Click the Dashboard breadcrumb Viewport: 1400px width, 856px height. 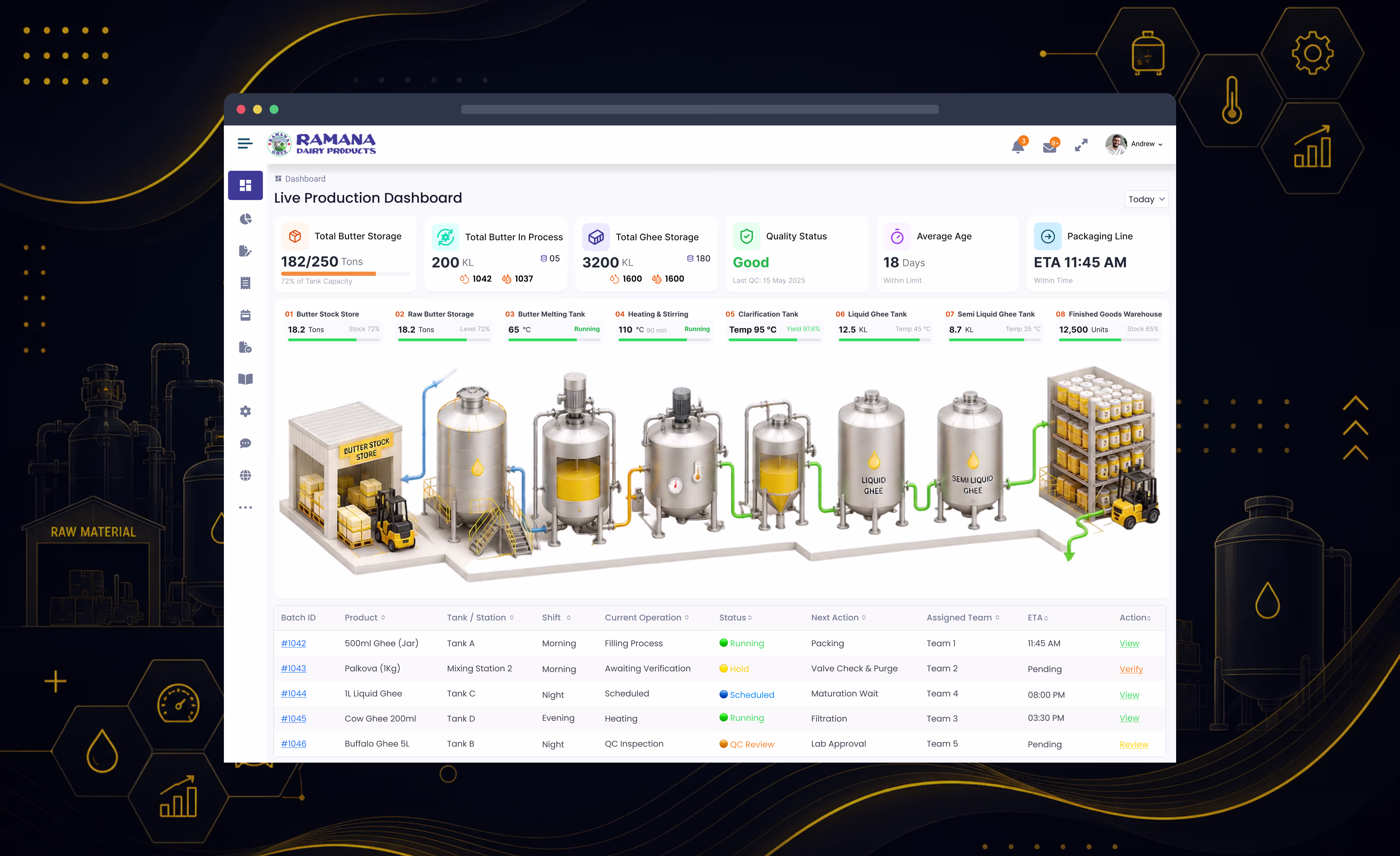point(300,179)
